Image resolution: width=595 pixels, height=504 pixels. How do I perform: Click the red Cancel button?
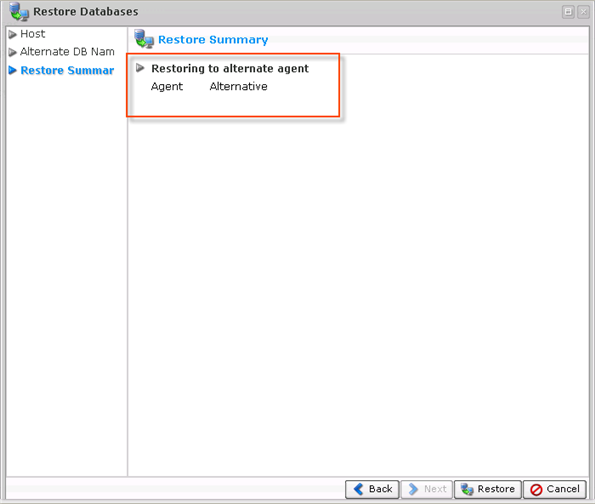[x=554, y=489]
